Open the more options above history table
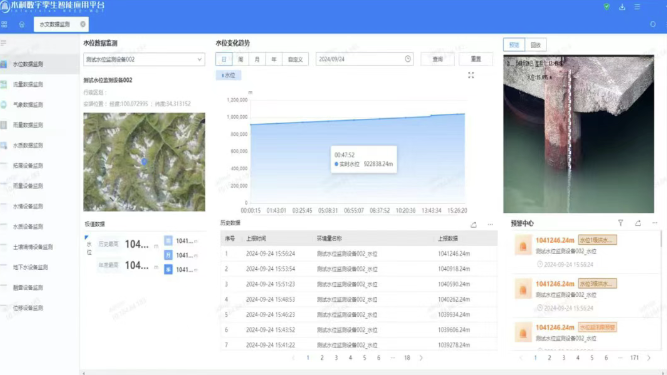The height and width of the screenshot is (375, 667). click(490, 224)
